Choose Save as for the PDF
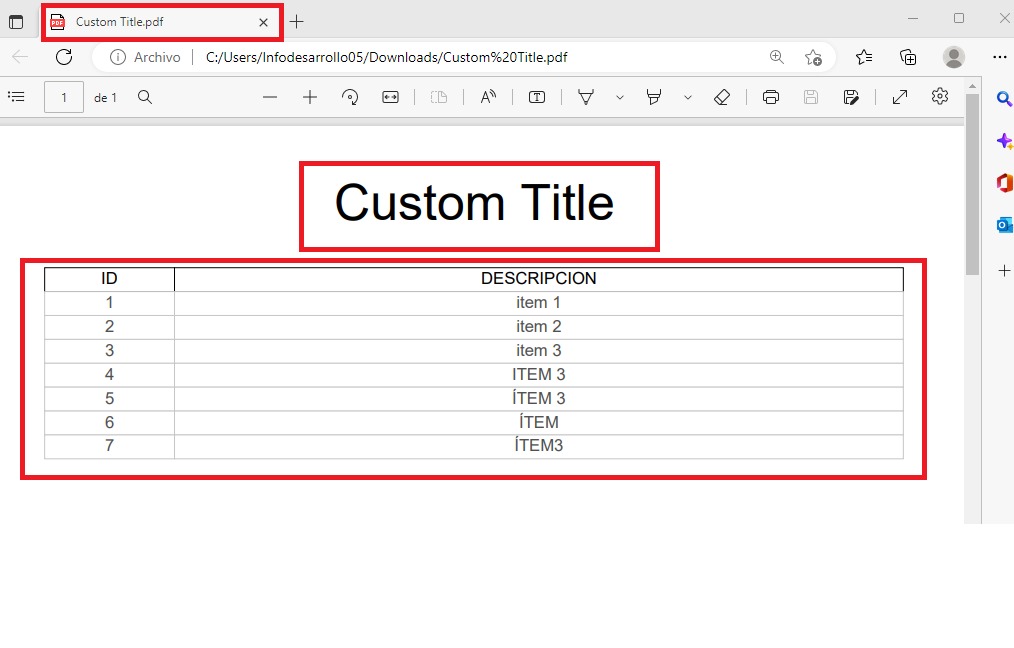1014x648 pixels. click(x=851, y=97)
